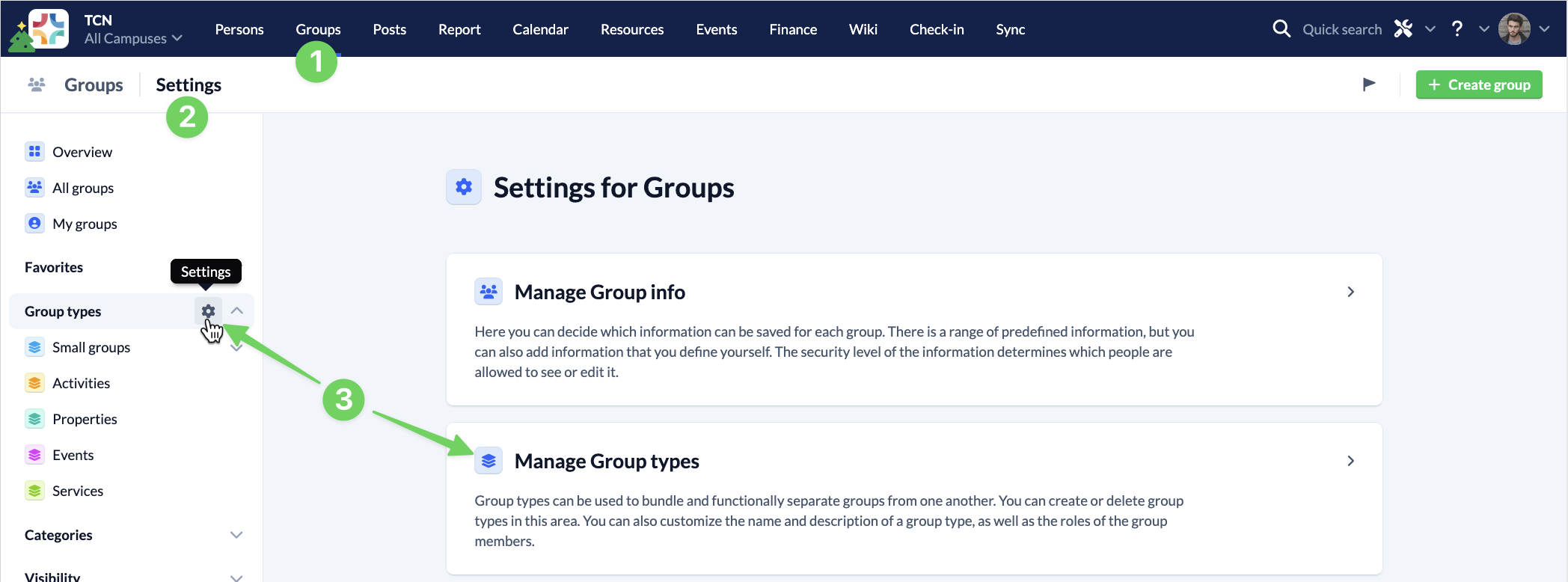Viewport: 1568px width, 582px height.
Task: Open the user profile avatar
Action: coord(1514,29)
